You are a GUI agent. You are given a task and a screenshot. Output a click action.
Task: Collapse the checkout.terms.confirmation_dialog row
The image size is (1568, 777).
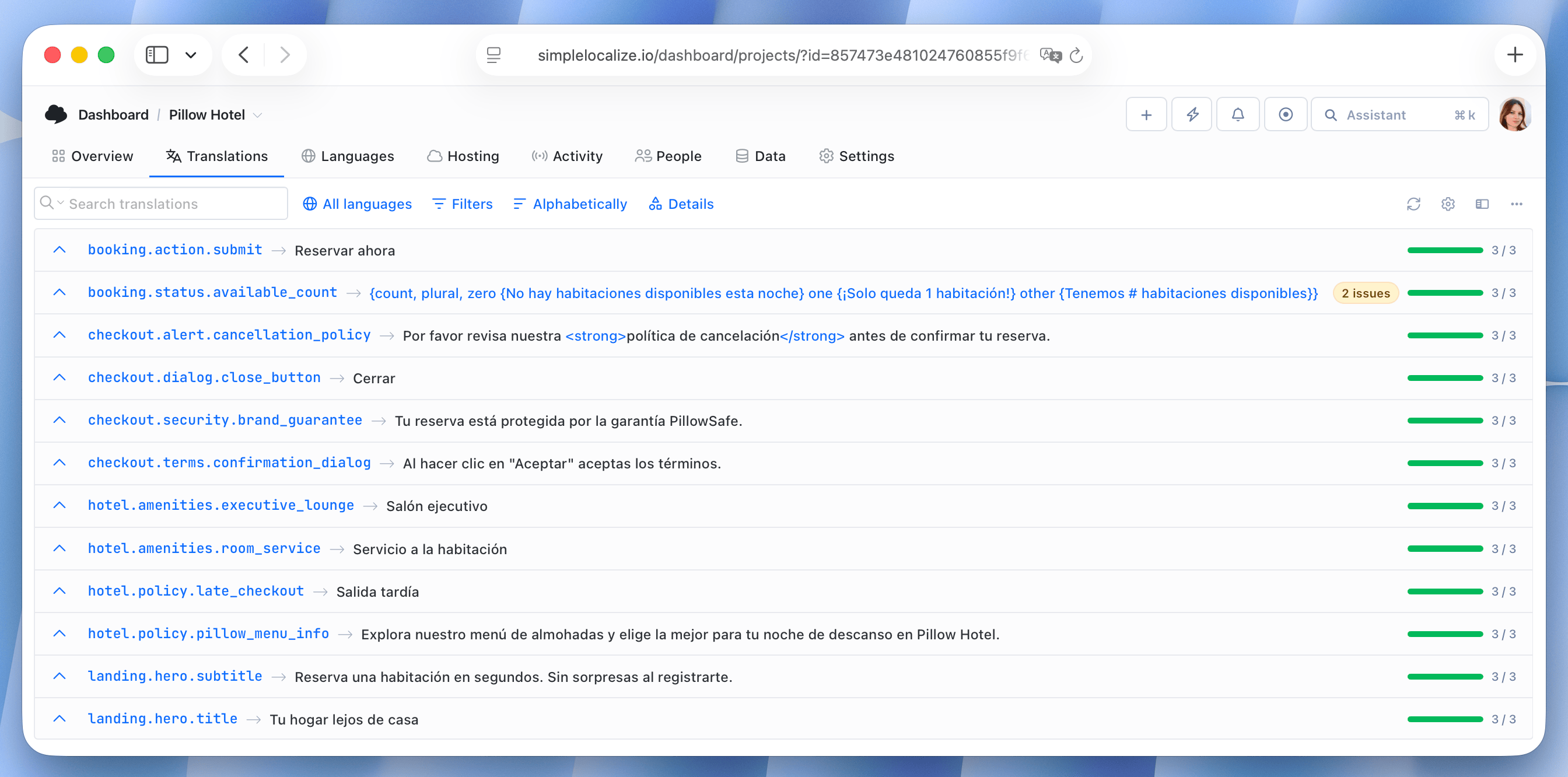[x=59, y=463]
